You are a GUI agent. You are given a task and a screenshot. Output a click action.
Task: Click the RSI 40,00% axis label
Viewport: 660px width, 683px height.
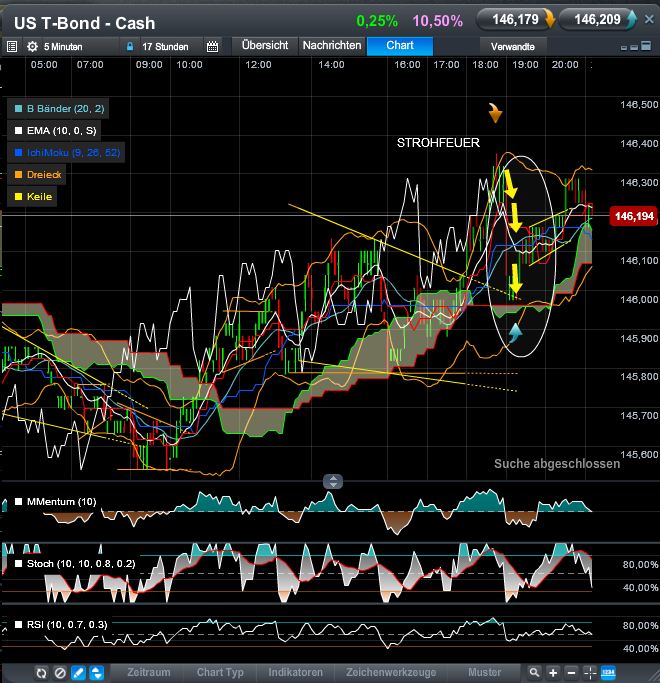(x=640, y=649)
